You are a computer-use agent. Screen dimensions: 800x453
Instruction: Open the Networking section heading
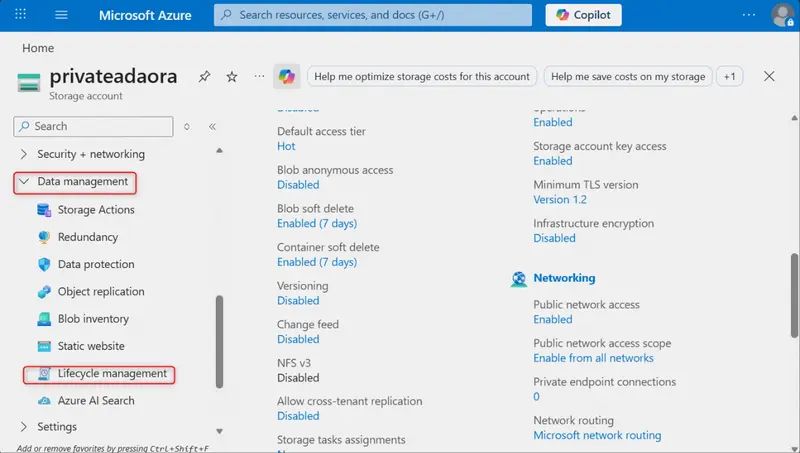[564, 278]
